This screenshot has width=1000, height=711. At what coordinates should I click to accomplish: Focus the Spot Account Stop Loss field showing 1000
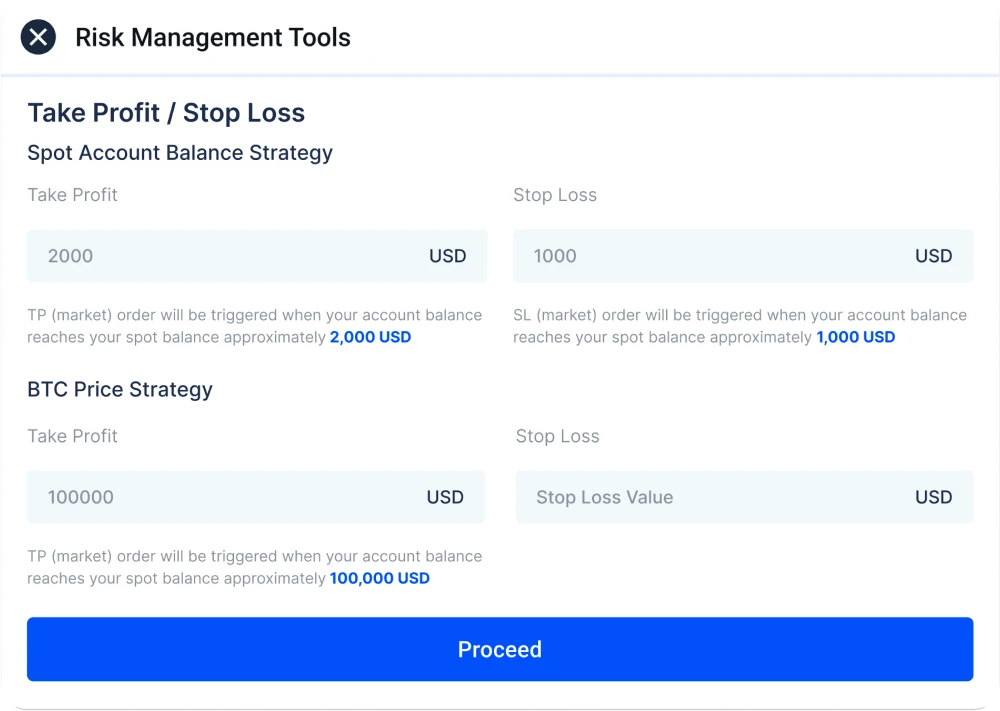coord(700,256)
